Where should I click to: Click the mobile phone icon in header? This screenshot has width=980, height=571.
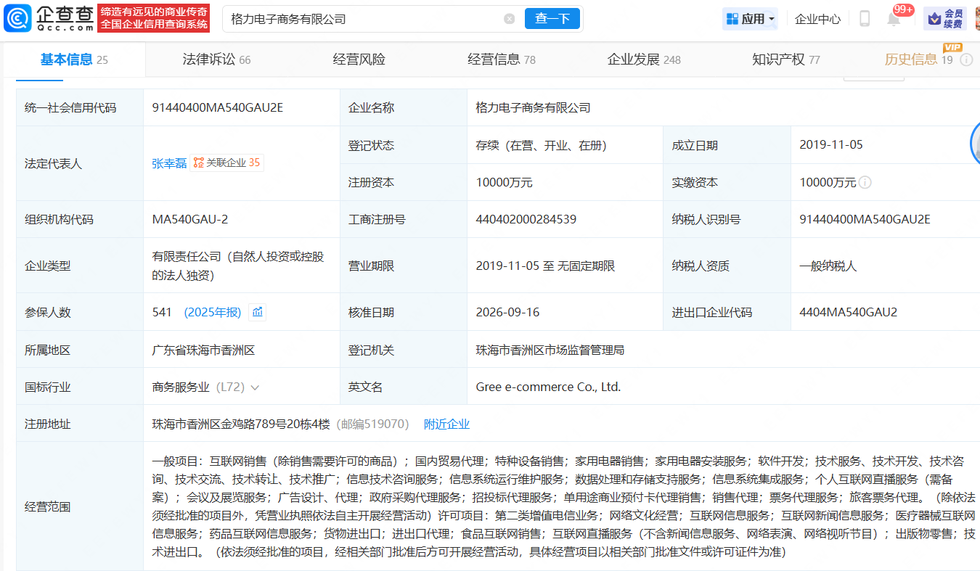click(x=864, y=19)
